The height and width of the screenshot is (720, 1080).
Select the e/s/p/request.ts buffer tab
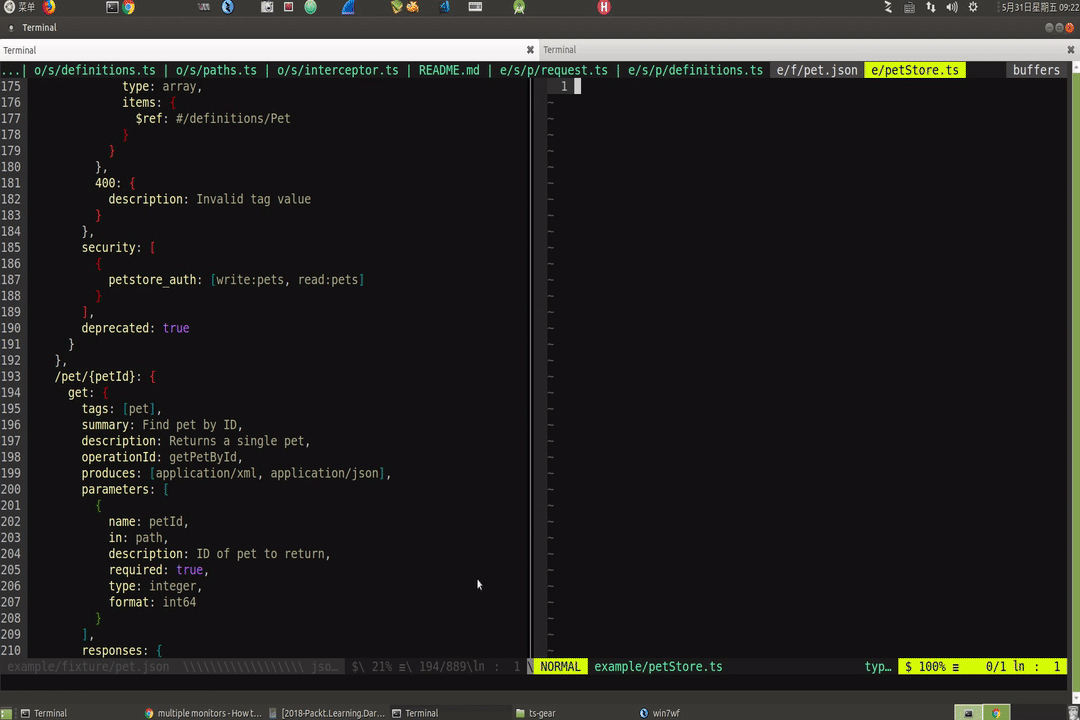[554, 70]
